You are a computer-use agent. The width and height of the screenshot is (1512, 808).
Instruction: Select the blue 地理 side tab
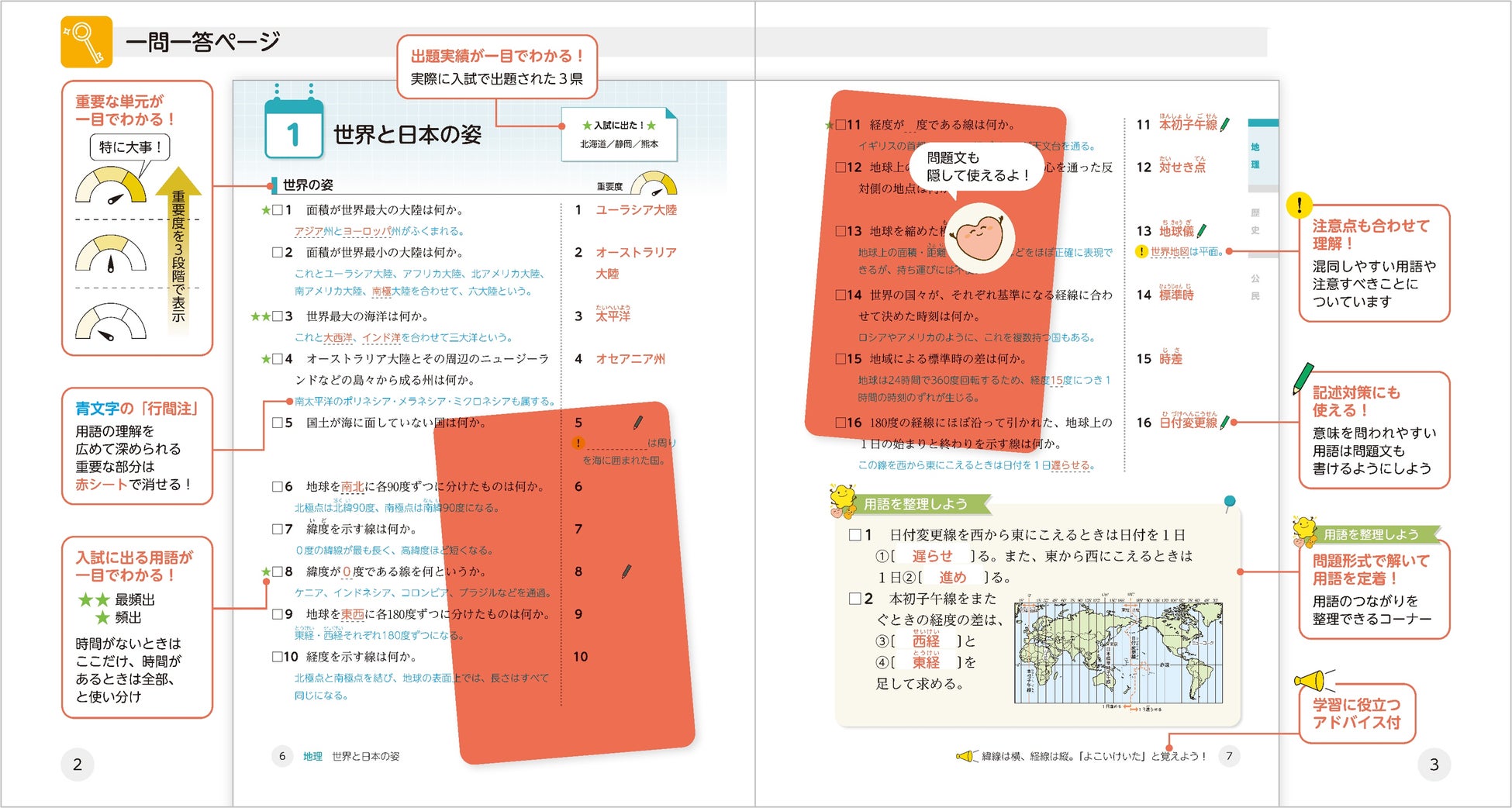click(1255, 155)
